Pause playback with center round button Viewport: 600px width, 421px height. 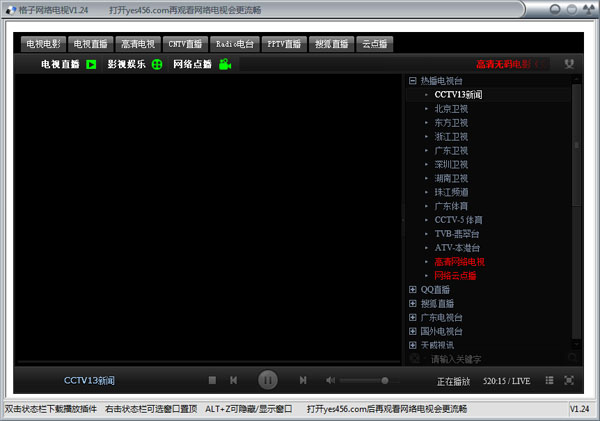point(268,380)
